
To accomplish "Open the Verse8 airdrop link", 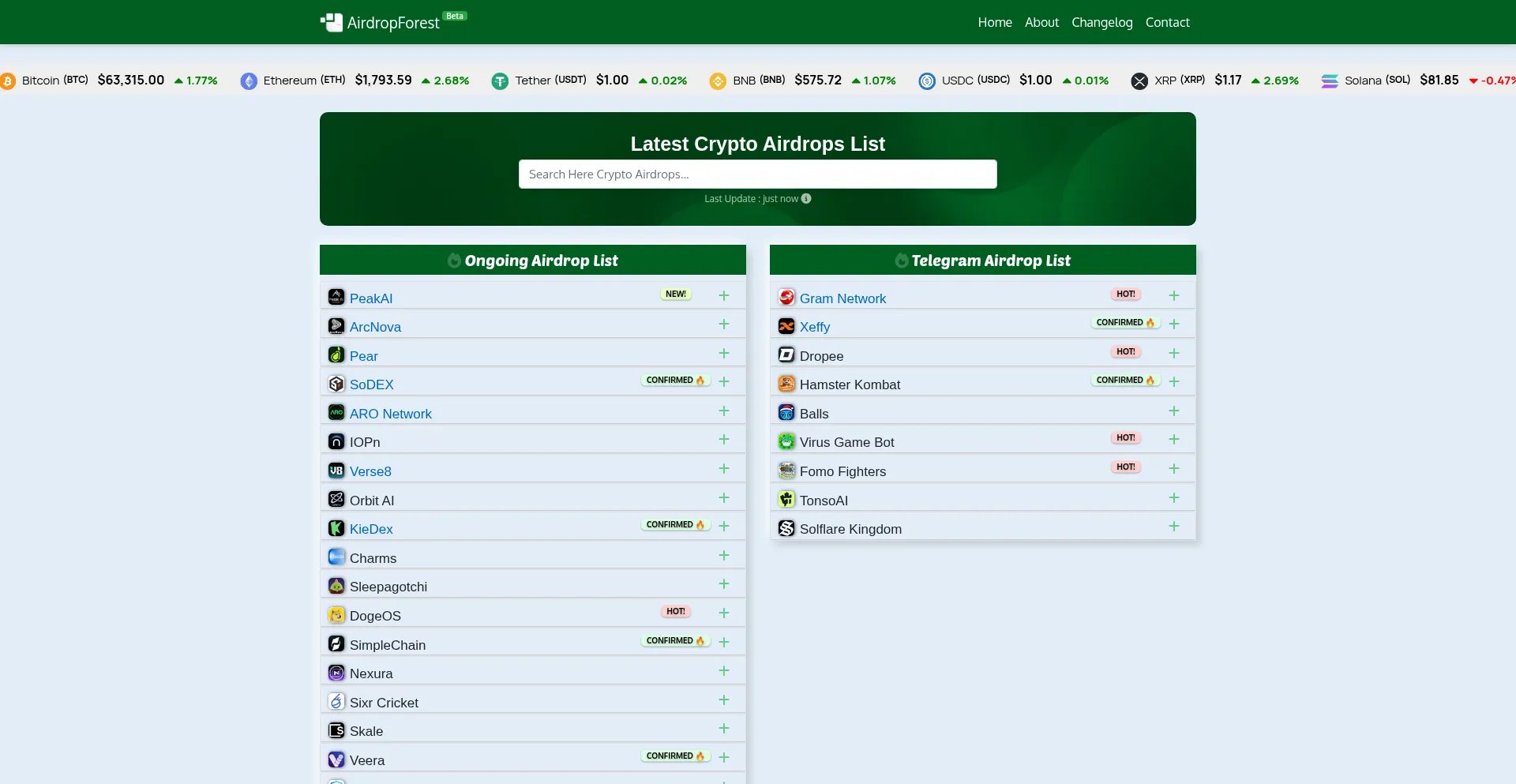I will pos(370,471).
